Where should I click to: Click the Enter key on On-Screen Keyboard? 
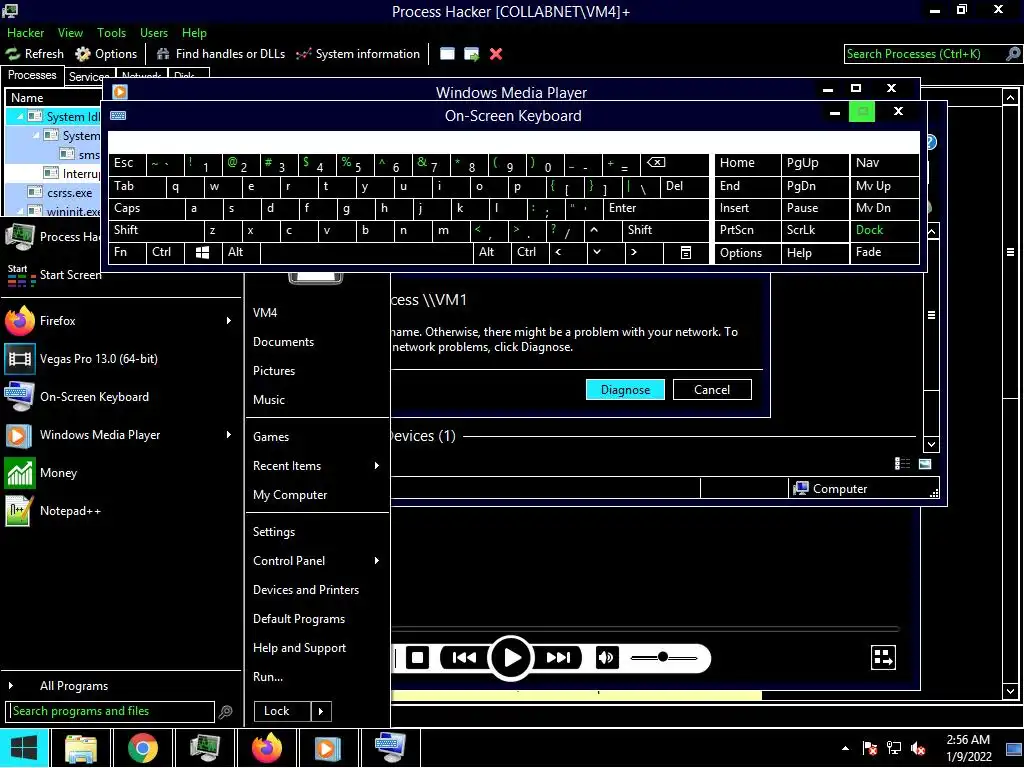coord(656,208)
